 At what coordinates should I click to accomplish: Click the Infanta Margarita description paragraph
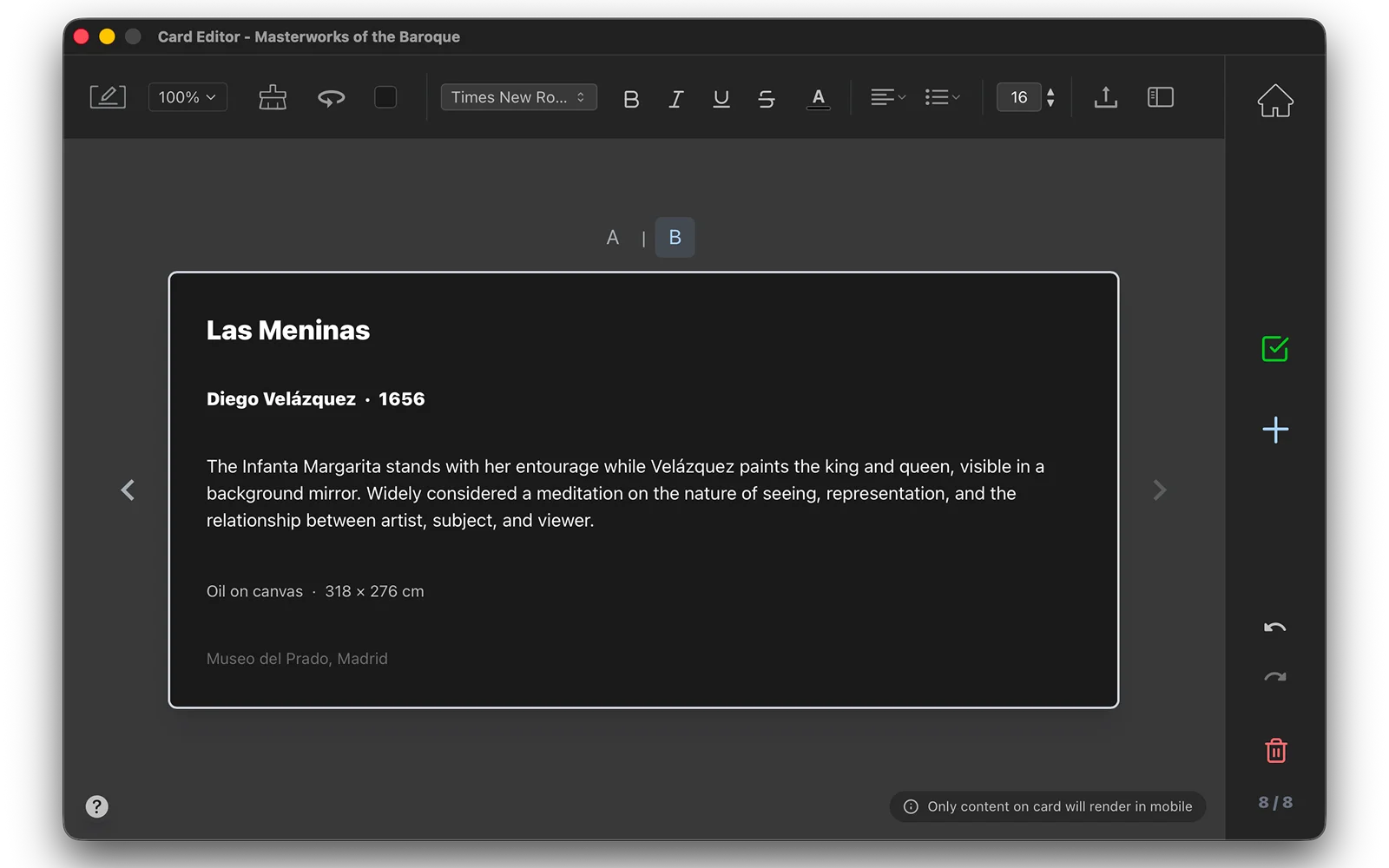pos(625,493)
